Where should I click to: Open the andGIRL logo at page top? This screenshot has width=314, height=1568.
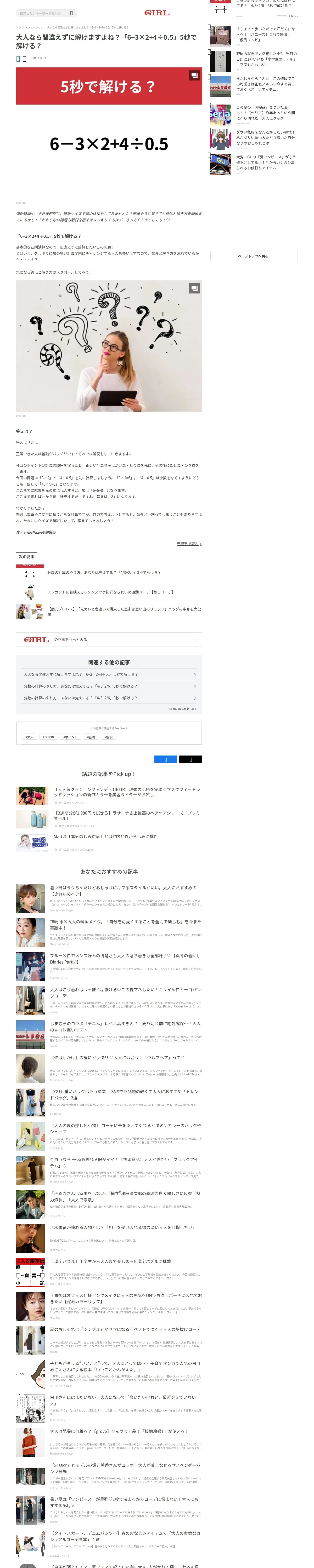tap(157, 13)
